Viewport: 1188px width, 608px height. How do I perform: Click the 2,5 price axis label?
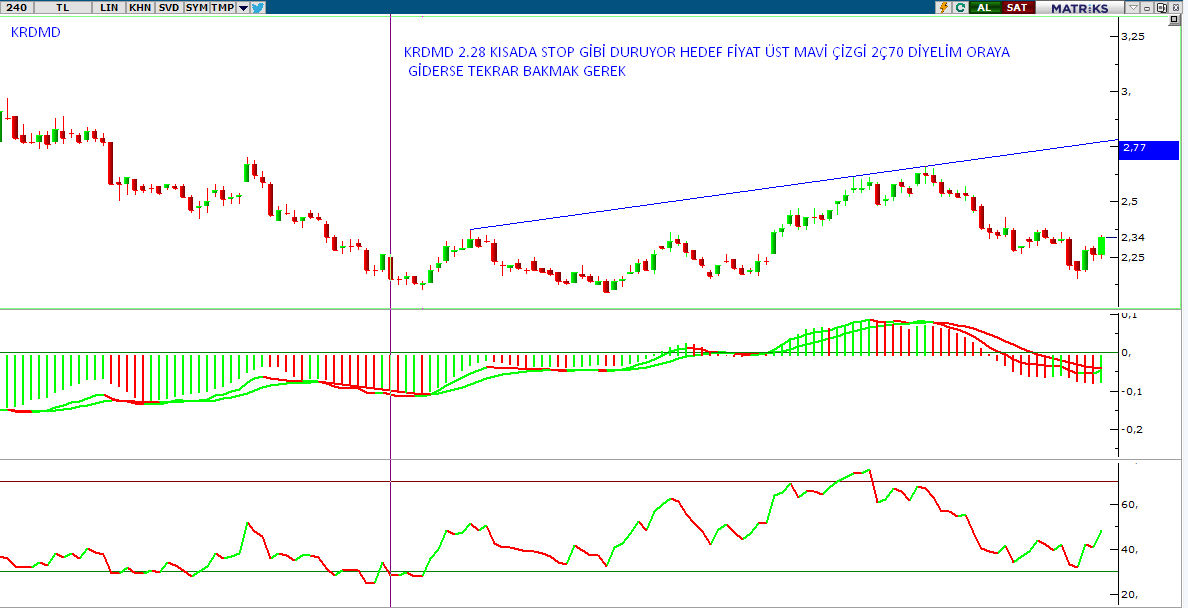tap(1131, 202)
